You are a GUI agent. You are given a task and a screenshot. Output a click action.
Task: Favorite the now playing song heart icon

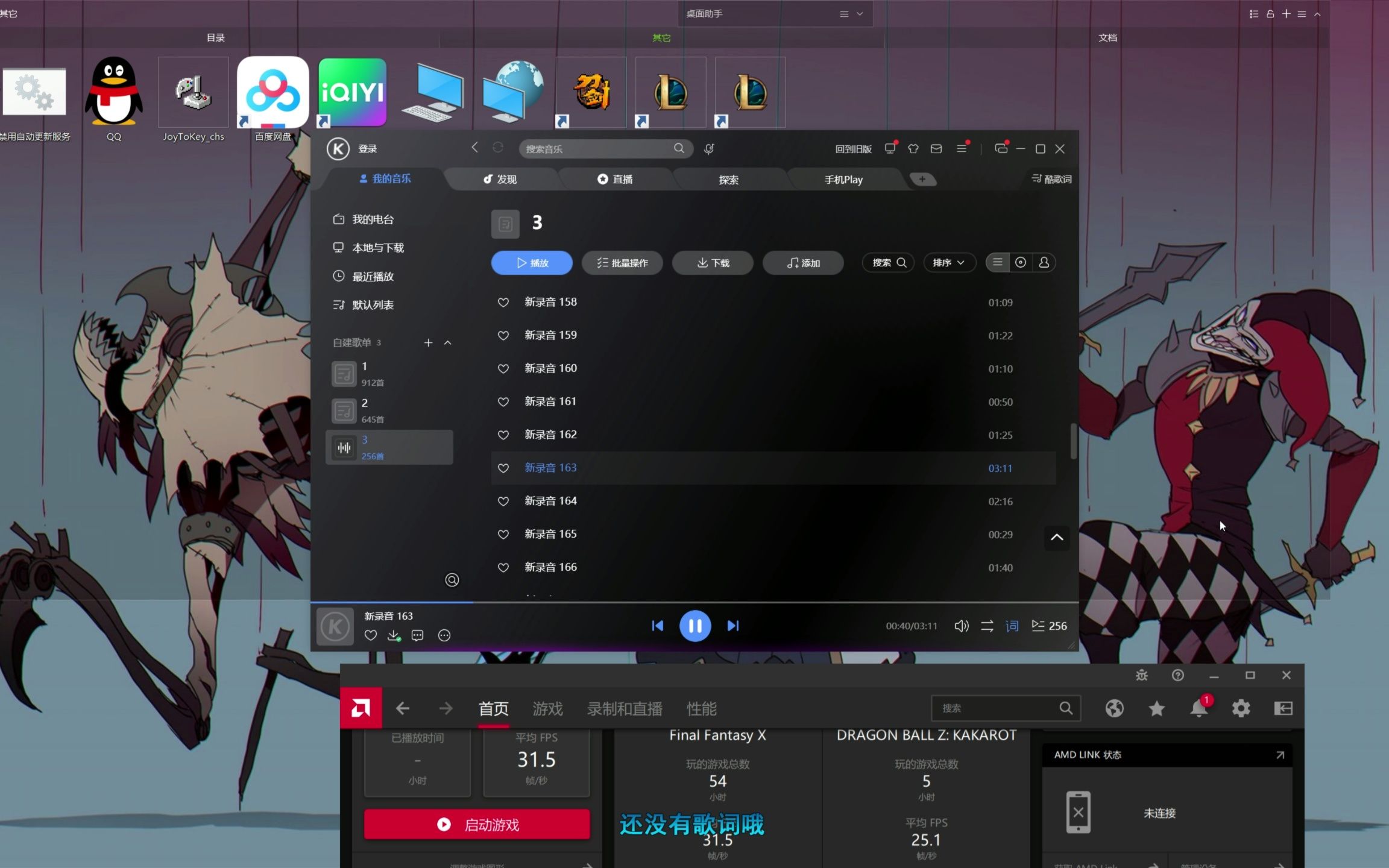click(x=371, y=635)
